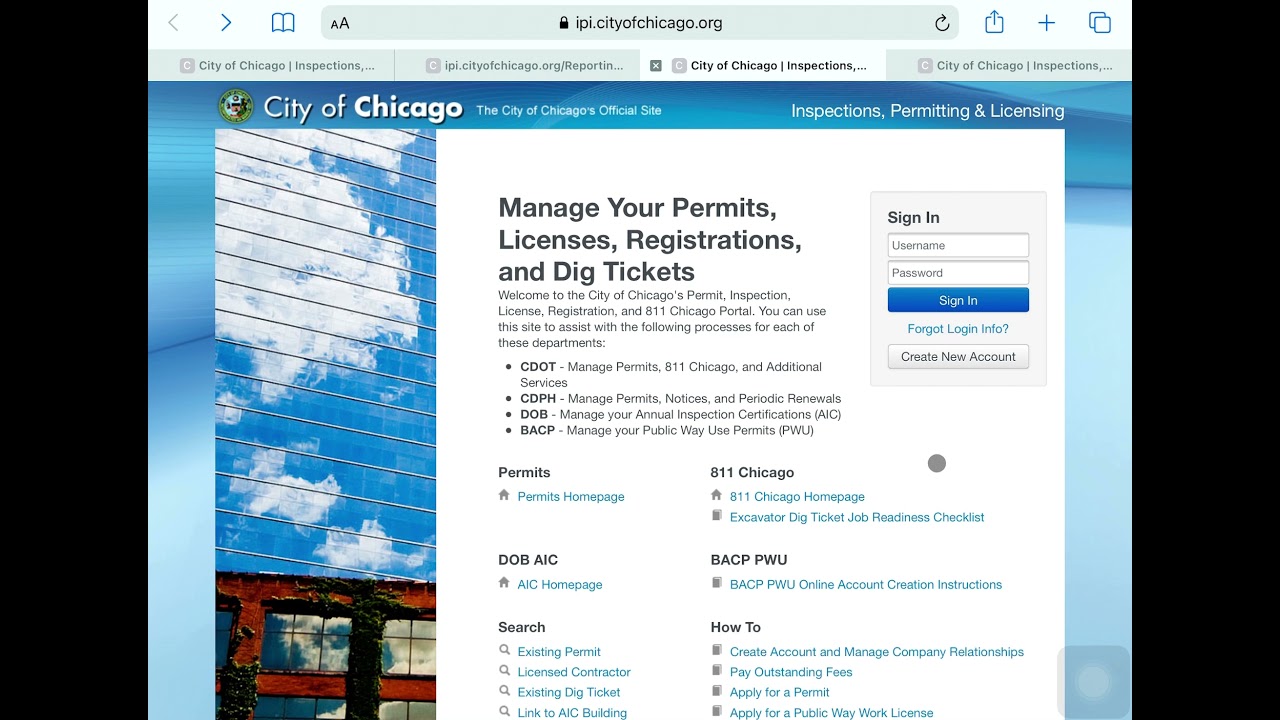
Task: Open Excavator Dig Ticket Job Readiness Checklist
Action: (857, 517)
